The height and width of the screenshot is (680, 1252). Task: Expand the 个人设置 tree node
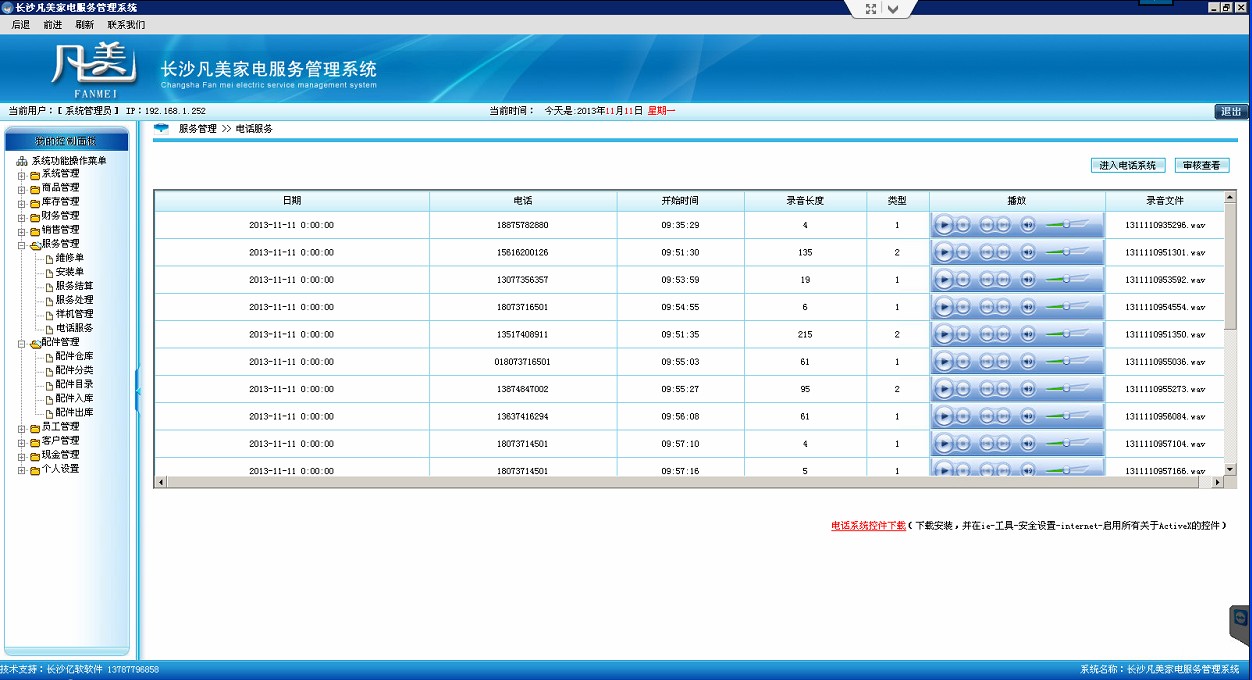(x=21, y=469)
